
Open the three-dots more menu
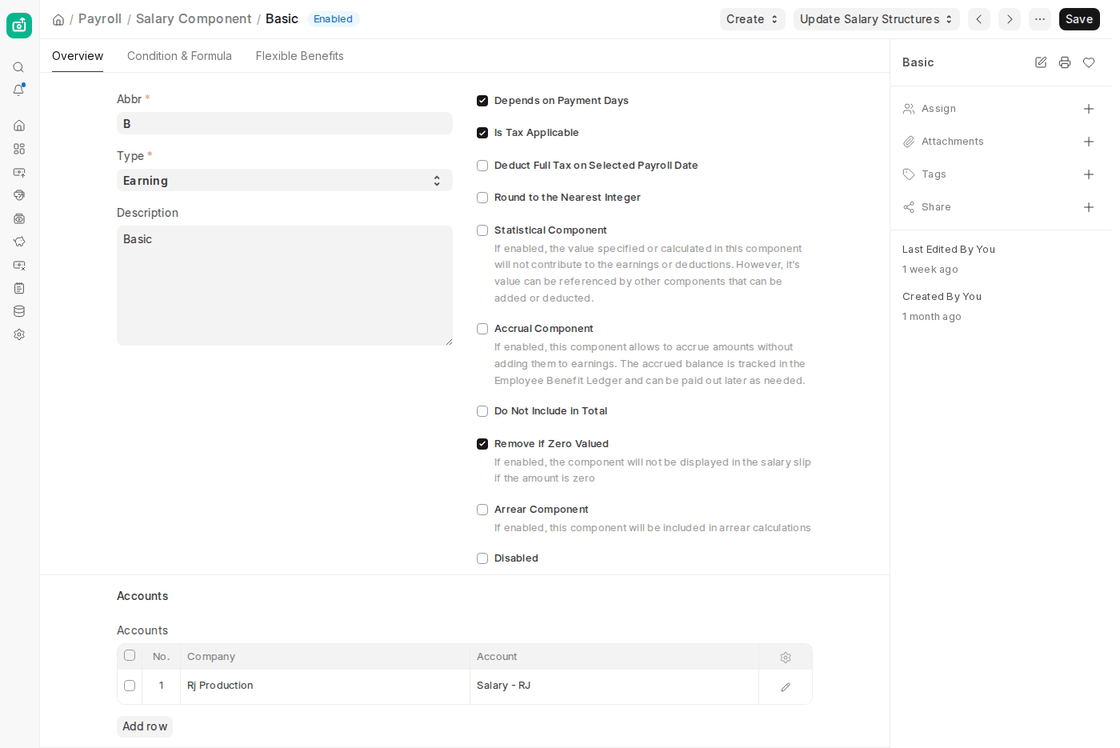point(1040,19)
